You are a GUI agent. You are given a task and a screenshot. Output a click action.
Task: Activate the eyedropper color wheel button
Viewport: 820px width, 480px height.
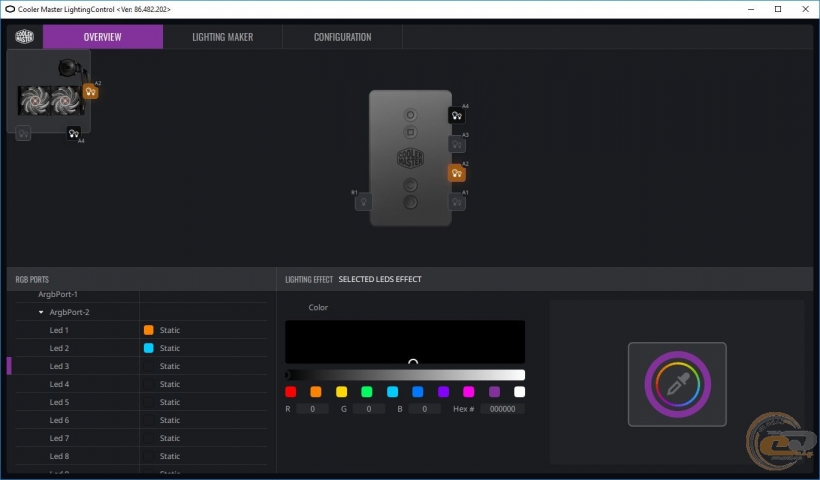point(677,384)
